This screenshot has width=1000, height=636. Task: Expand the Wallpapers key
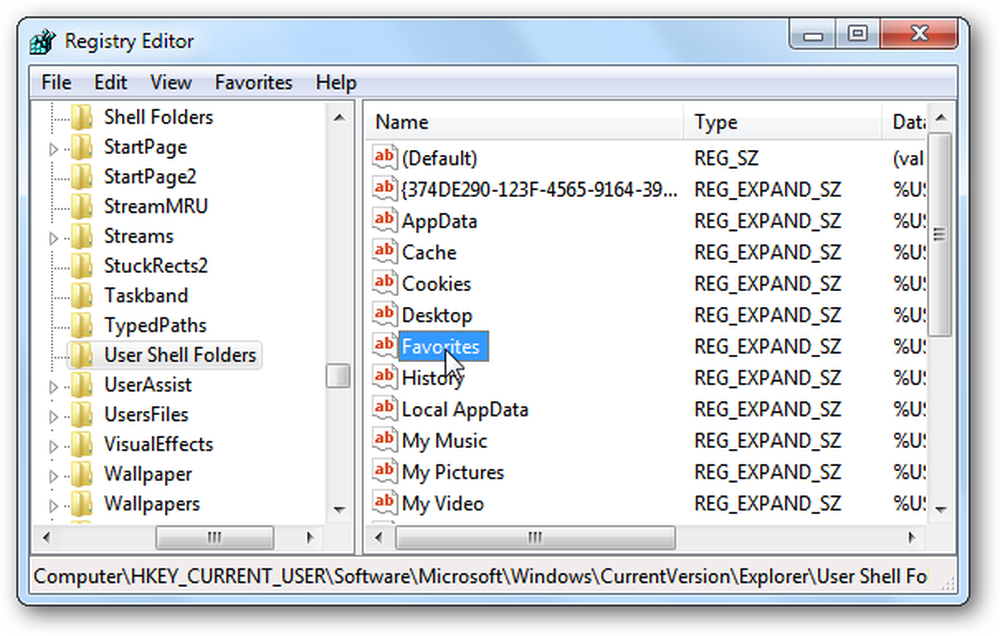pyautogui.click(x=54, y=507)
